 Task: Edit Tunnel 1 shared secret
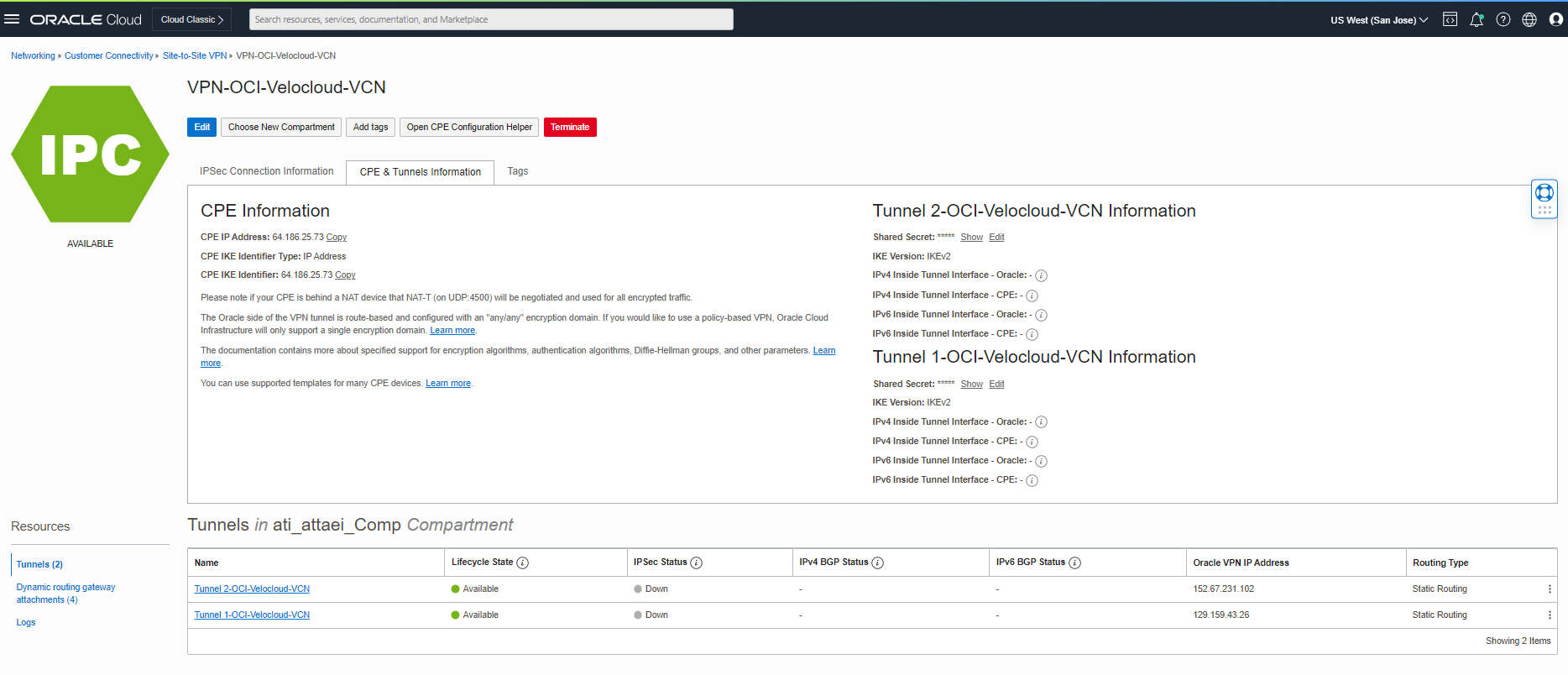point(996,385)
